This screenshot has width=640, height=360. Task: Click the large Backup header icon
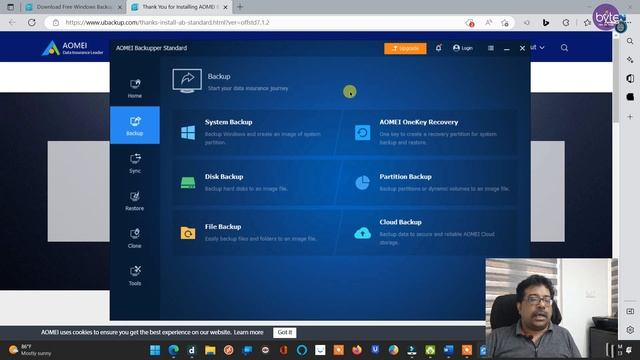click(187, 80)
